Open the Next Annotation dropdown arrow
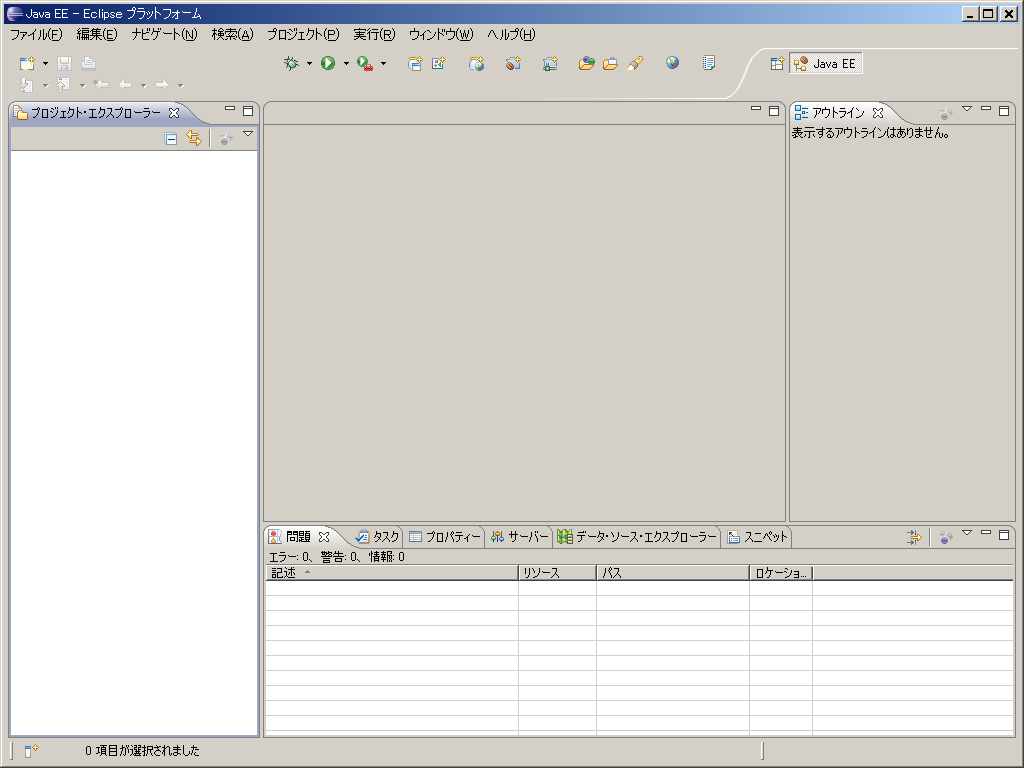Viewport: 1024px width, 768px height. click(45, 85)
